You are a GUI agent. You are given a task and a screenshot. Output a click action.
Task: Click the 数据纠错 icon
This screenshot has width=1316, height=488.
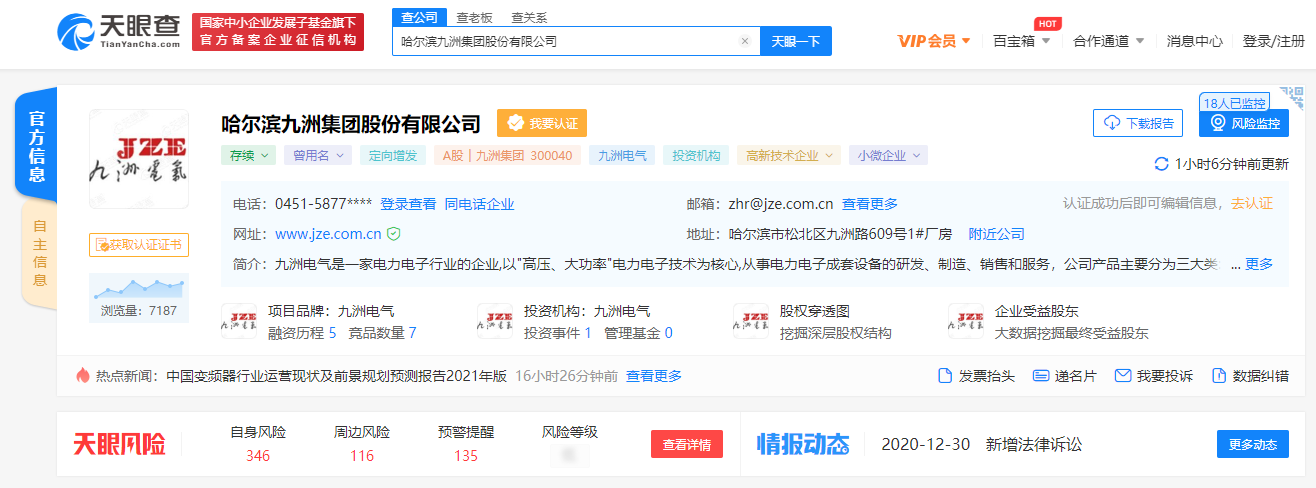pos(1219,376)
